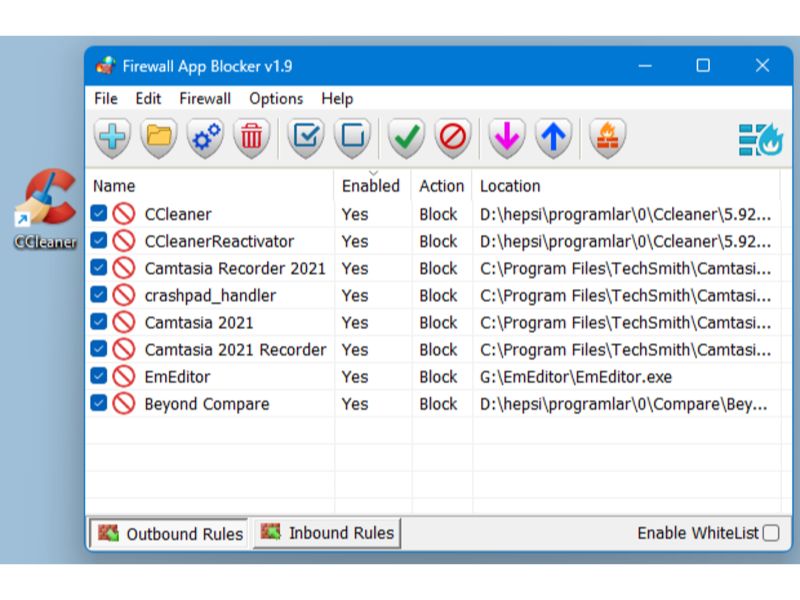
Task: Click the blue flame list icon at right
Action: (x=760, y=139)
